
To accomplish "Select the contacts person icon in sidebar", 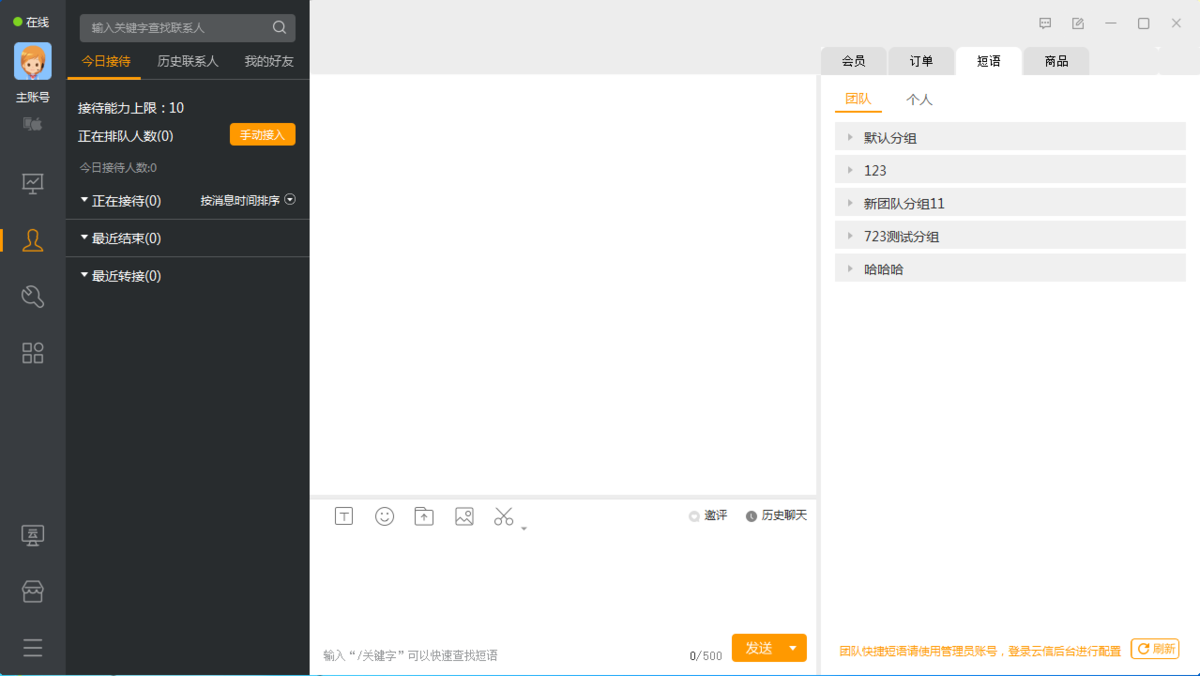I will pos(33,240).
